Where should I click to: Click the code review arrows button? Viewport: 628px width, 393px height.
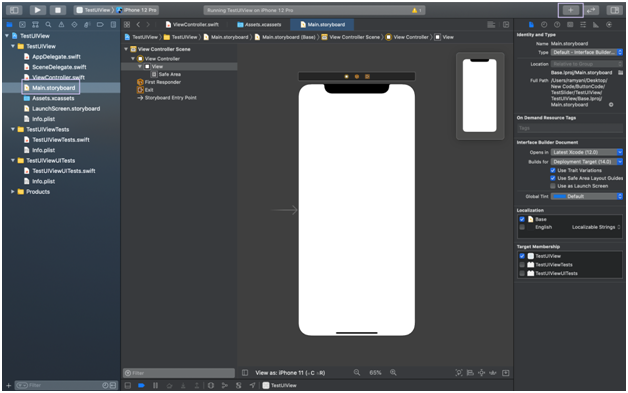(x=591, y=10)
